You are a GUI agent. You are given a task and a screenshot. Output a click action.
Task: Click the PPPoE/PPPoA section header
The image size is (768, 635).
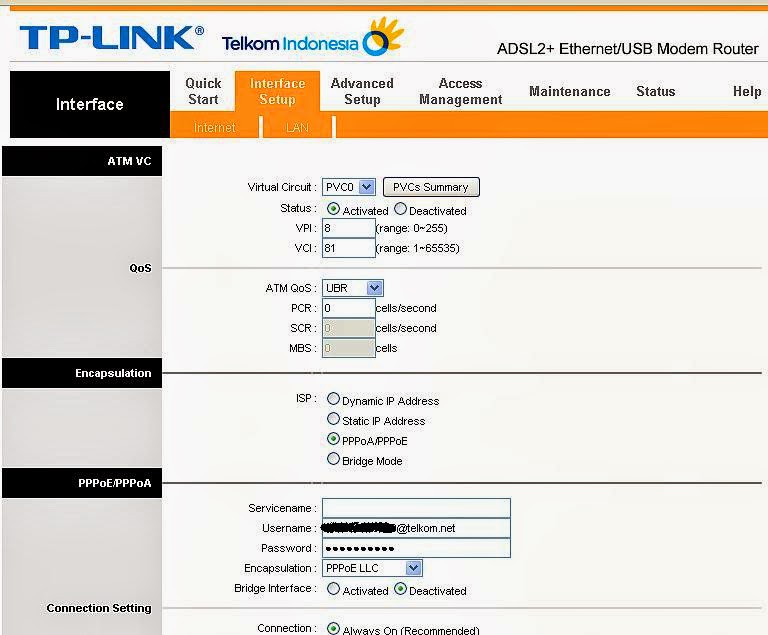pyautogui.click(x=82, y=483)
